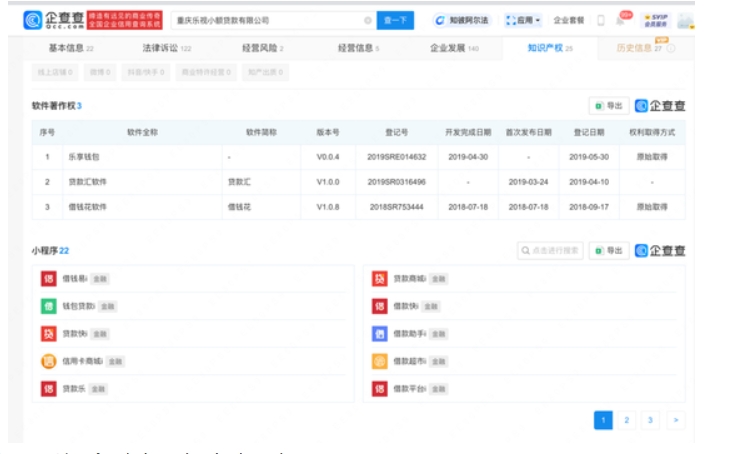This screenshot has width=742, height=454.
Task: Open the 贷款商城 mini program icon
Action: click(x=379, y=278)
